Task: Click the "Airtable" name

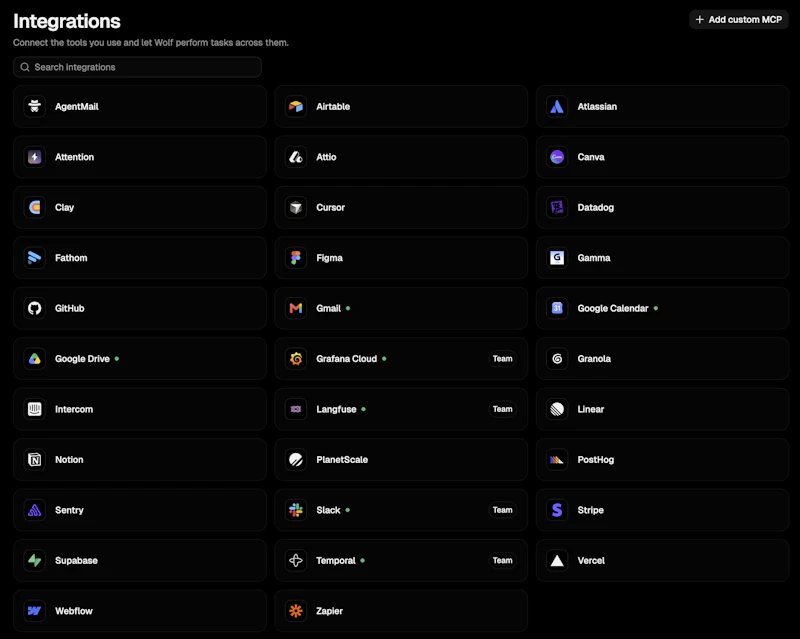Action: coord(333,106)
